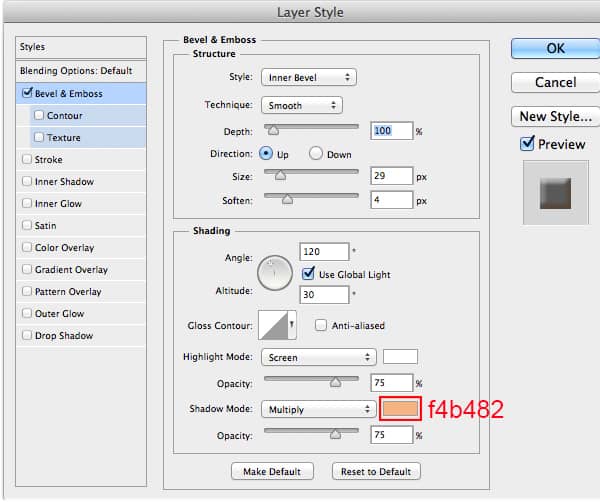Enable the Anti-aliased checkbox
This screenshot has height=502, width=600.
coord(321,325)
